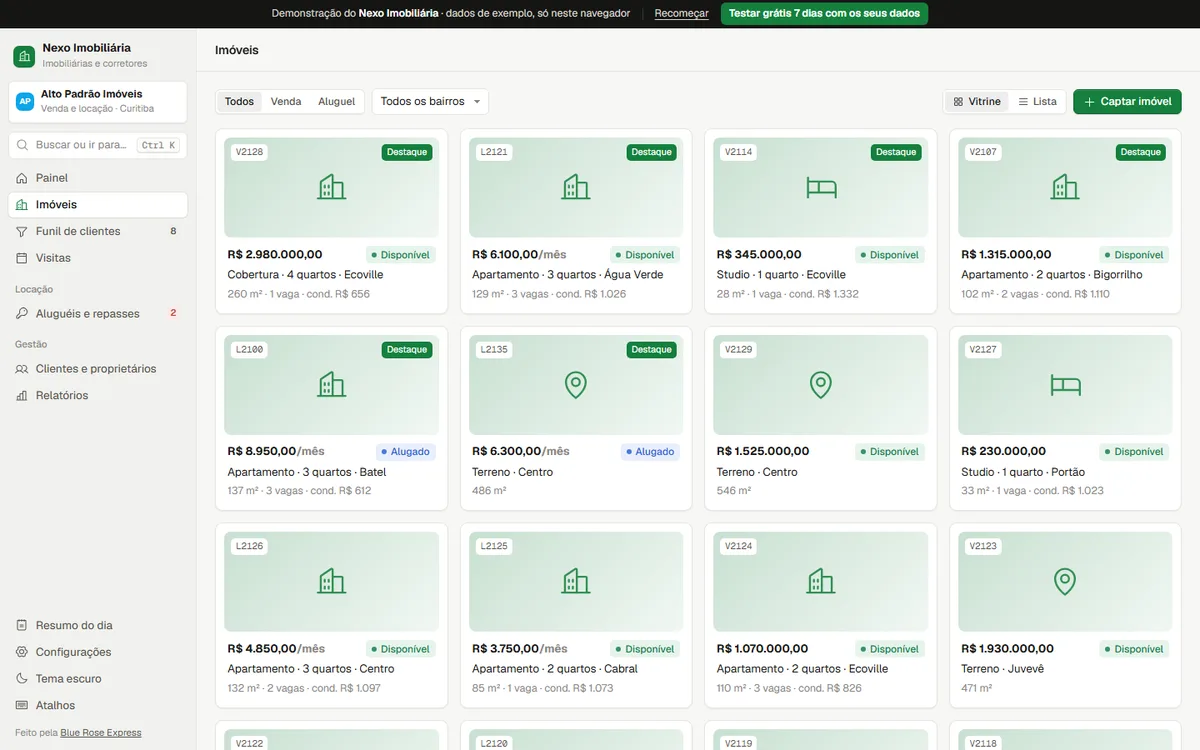Focus the Buscar ou ir para search field

(98, 145)
